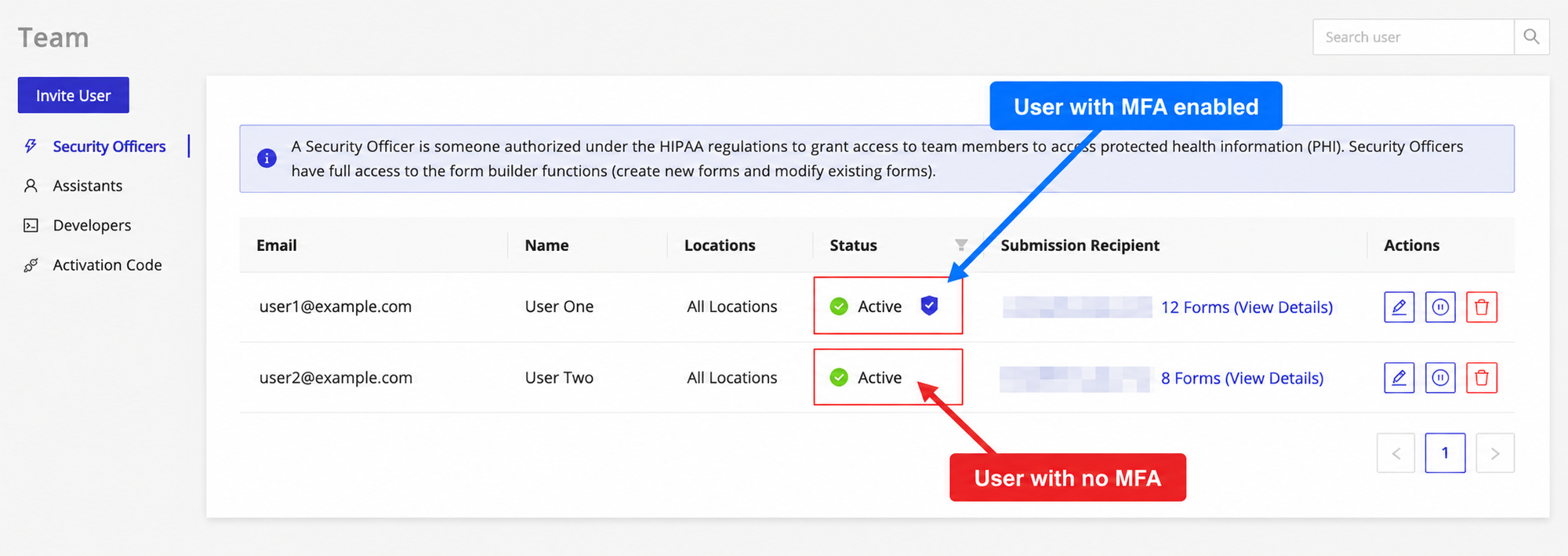Click the search magnifier button
Viewport: 1568px width, 556px height.
click(x=1531, y=37)
